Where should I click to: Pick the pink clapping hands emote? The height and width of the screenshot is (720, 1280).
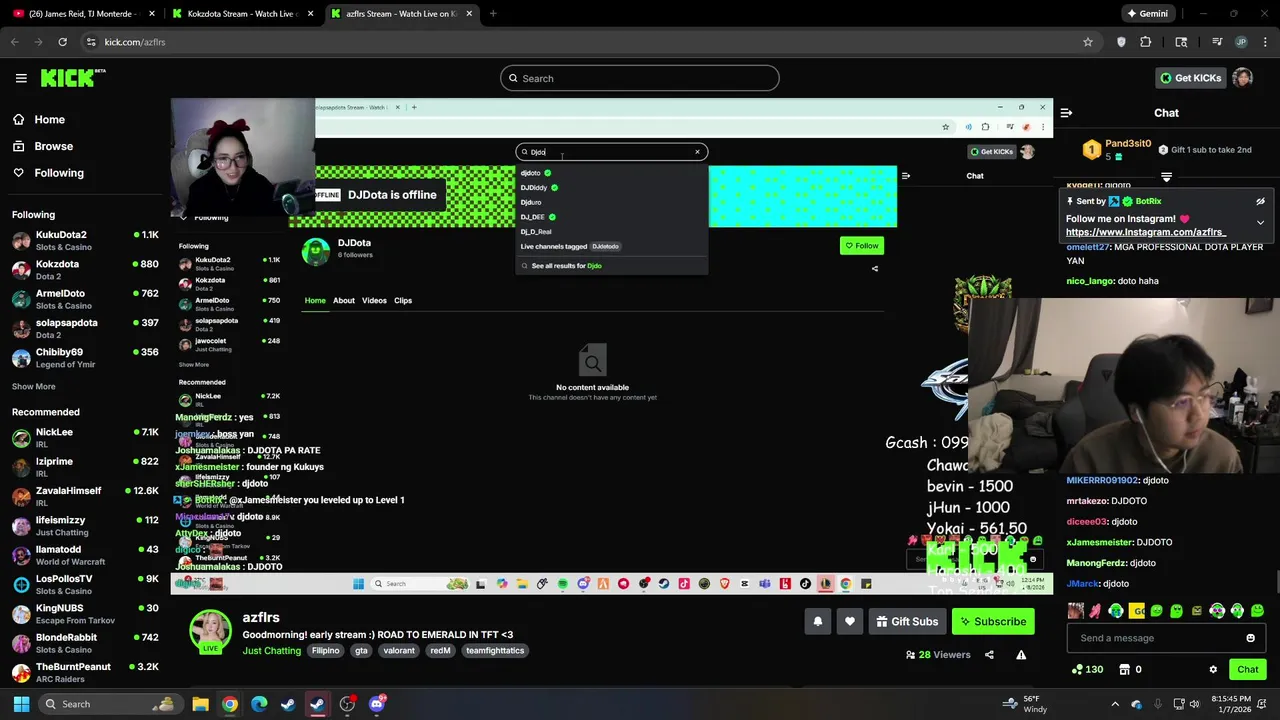point(1096,610)
